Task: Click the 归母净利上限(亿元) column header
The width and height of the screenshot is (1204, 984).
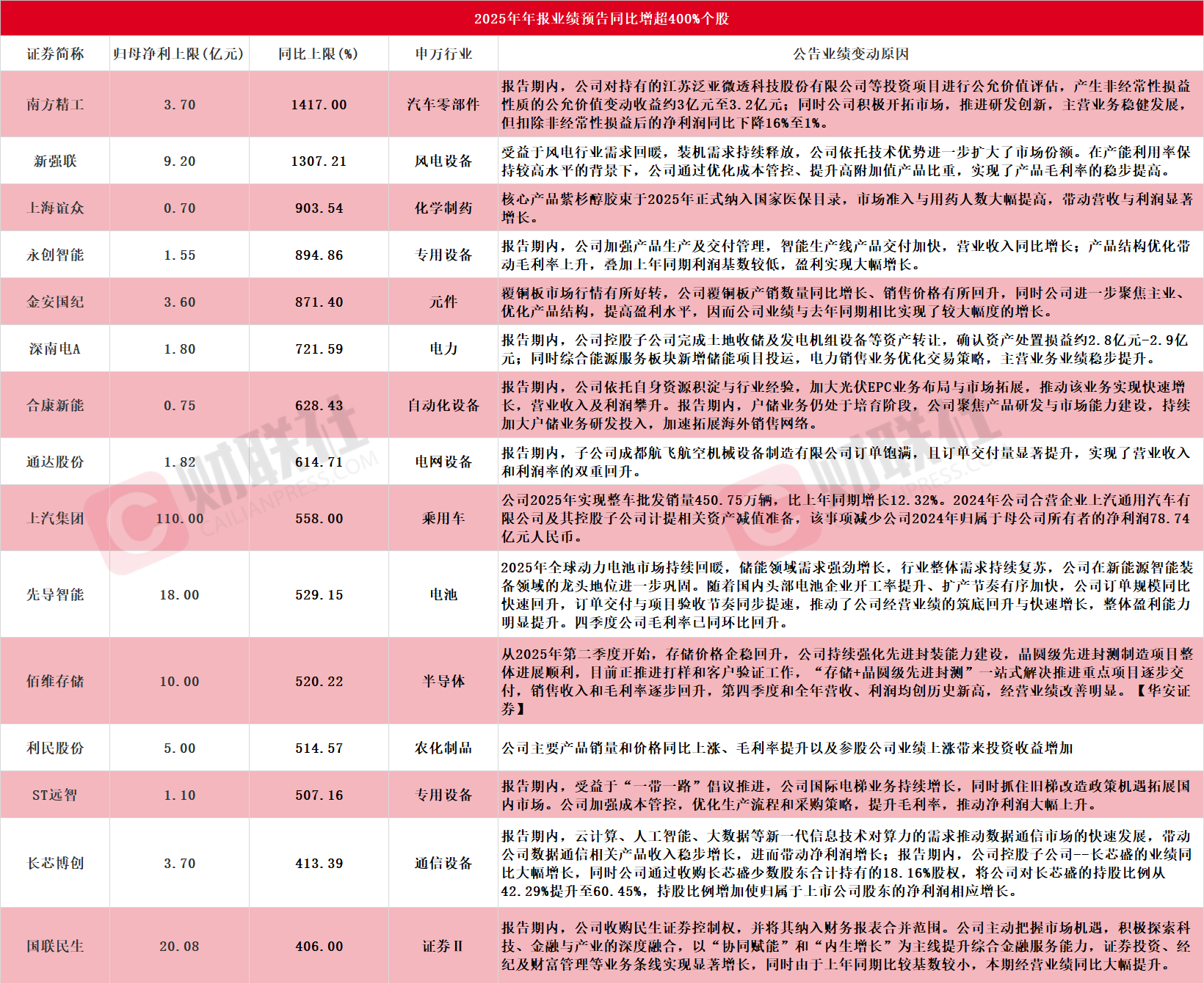Action: click(x=179, y=54)
